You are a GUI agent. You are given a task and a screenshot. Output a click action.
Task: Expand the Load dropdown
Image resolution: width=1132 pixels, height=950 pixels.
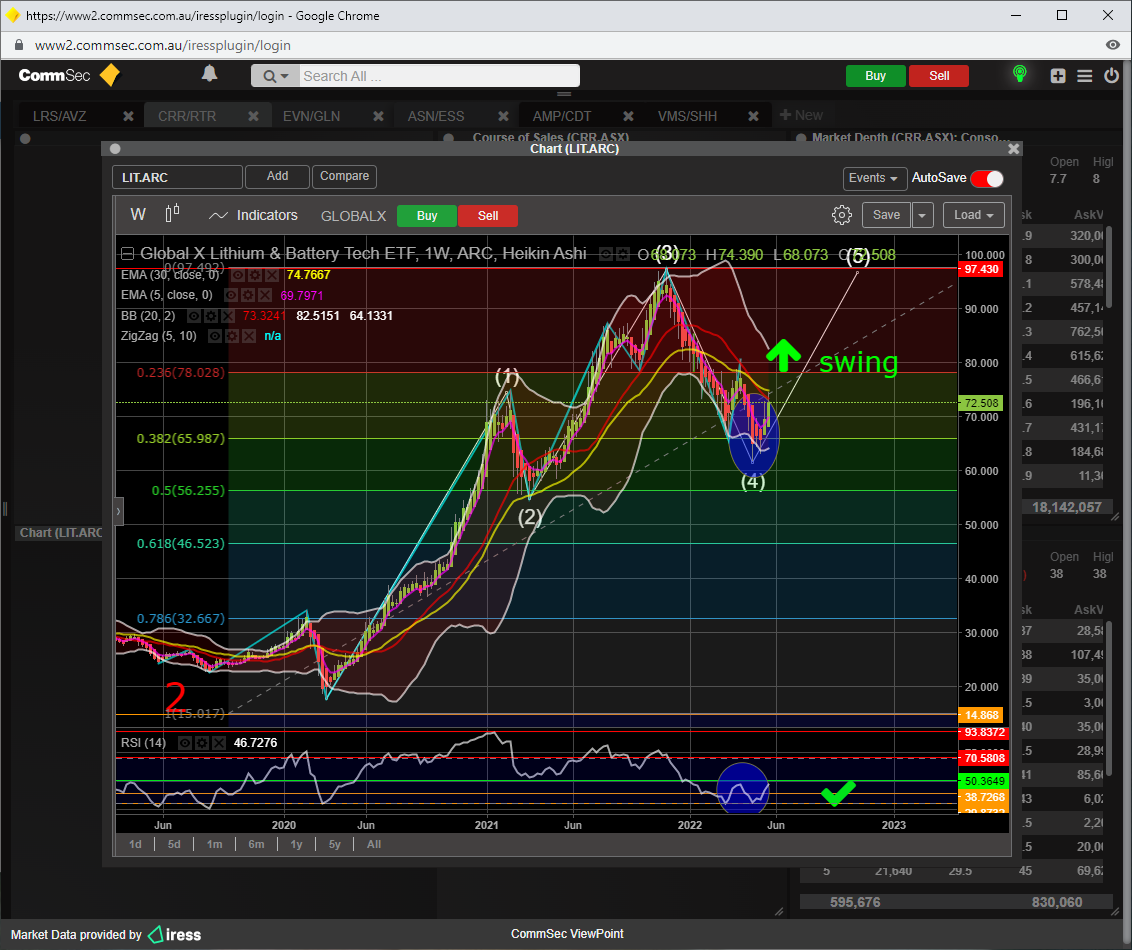[x=973, y=215]
